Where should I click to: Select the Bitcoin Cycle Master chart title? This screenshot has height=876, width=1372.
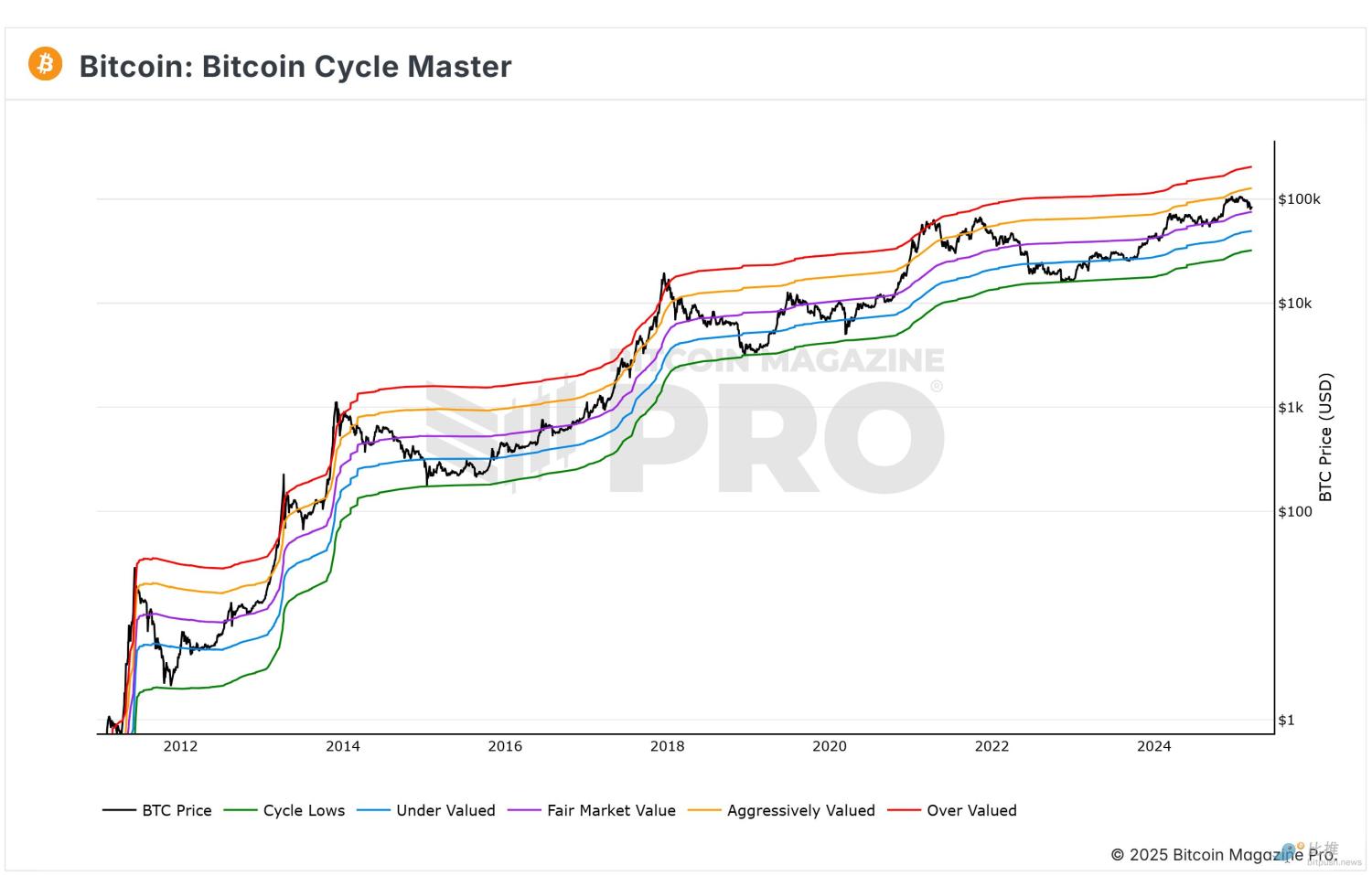click(295, 66)
